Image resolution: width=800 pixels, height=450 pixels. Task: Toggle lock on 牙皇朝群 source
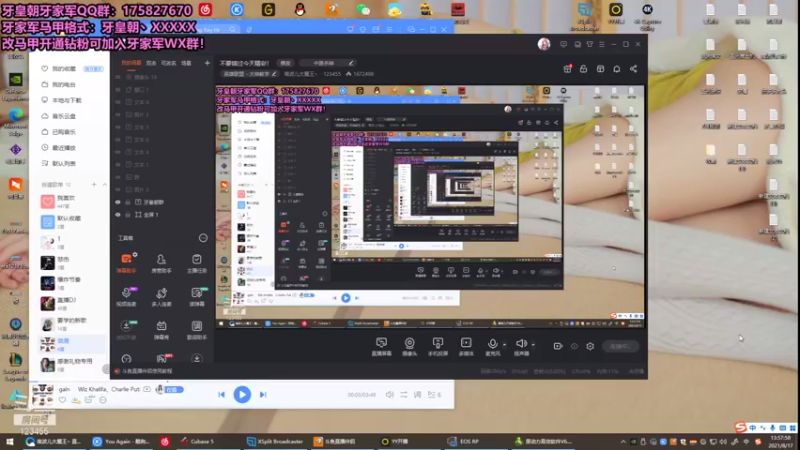pyautogui.click(x=128, y=202)
